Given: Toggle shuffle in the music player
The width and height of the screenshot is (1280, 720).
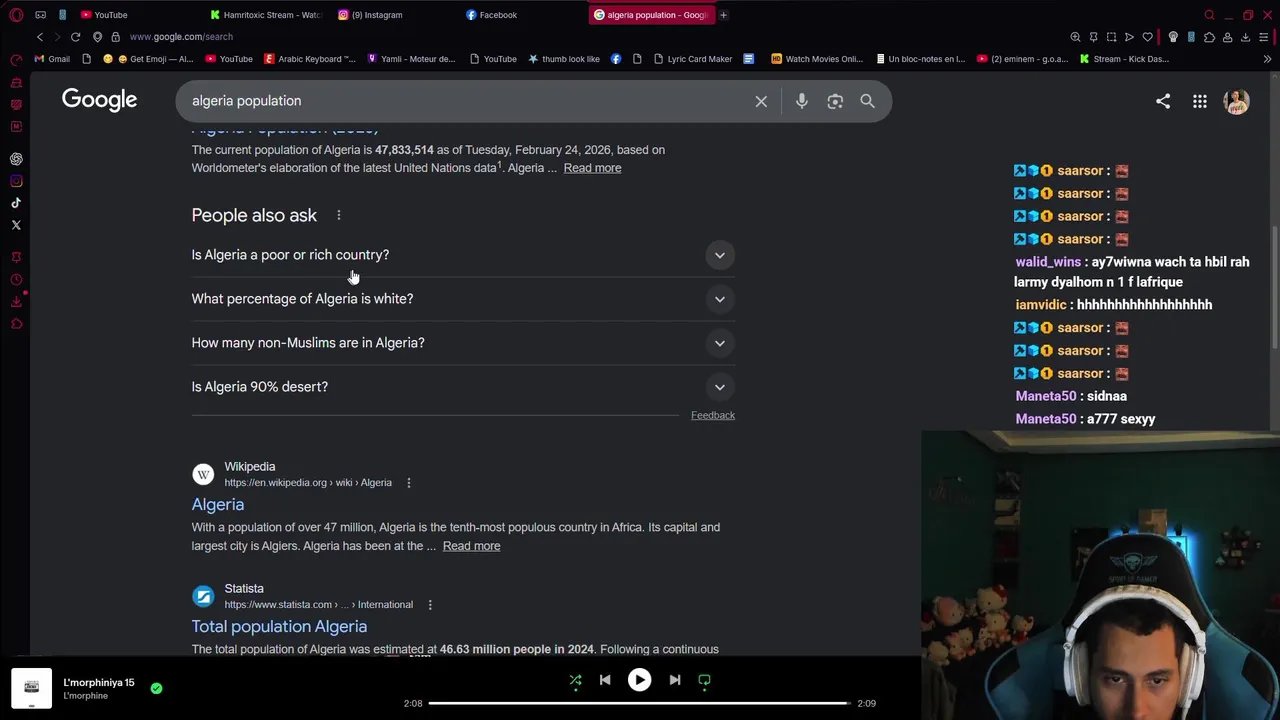Looking at the screenshot, I should tap(575, 680).
